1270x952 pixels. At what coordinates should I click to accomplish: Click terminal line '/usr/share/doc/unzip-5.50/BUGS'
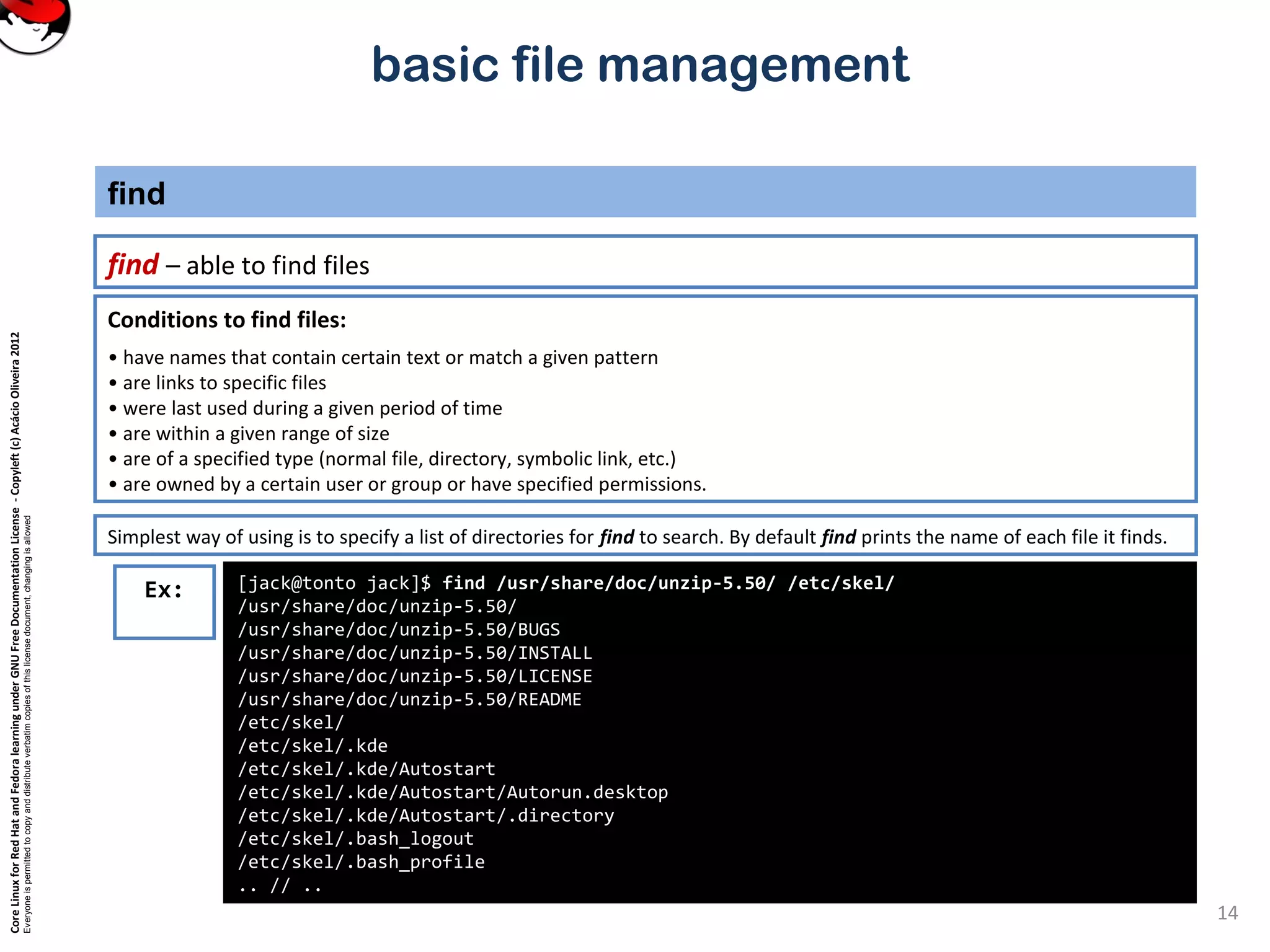point(399,630)
